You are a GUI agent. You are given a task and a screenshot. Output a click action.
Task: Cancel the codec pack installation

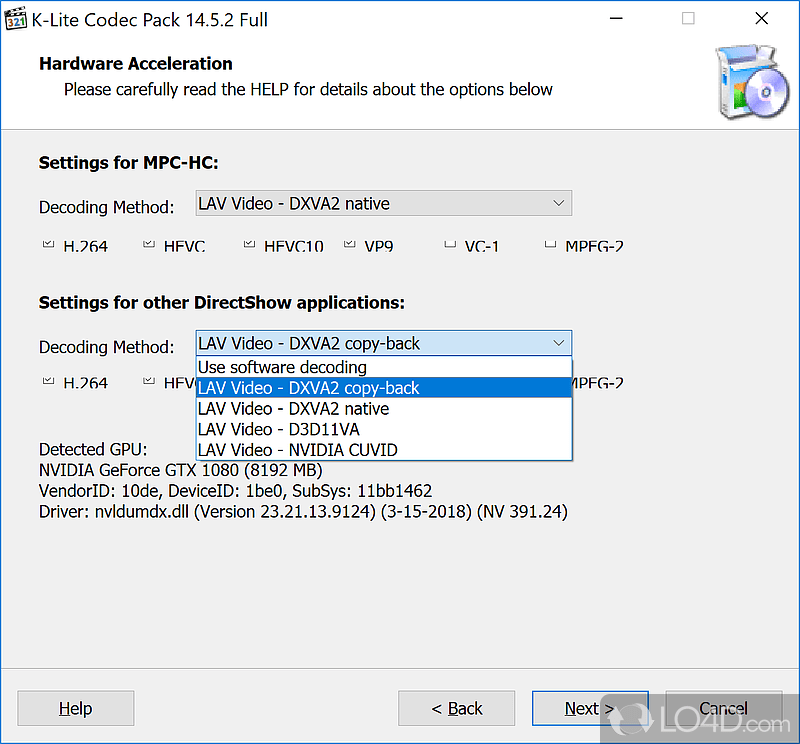tap(724, 708)
